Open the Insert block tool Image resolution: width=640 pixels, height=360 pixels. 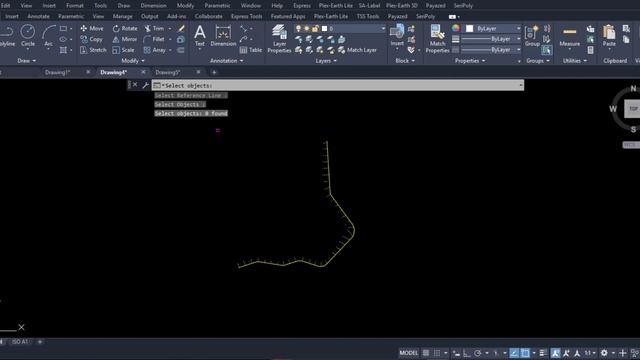397,35
